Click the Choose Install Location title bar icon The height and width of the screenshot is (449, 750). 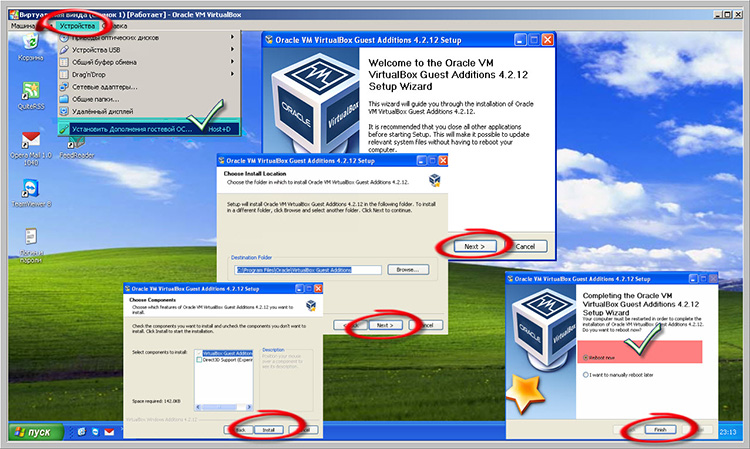point(221,161)
